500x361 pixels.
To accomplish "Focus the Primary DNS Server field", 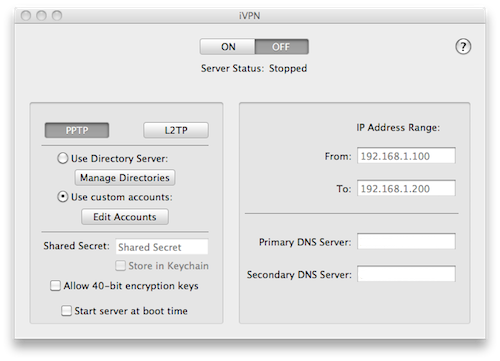I will click(406, 241).
